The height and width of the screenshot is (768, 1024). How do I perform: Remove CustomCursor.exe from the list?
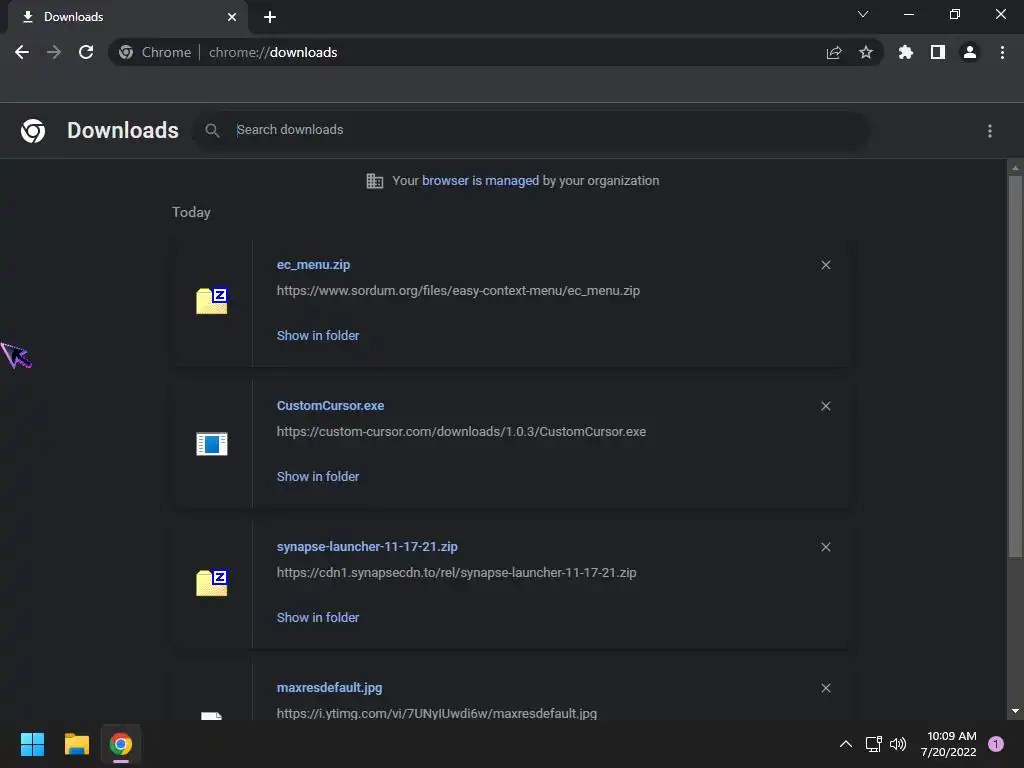[826, 406]
